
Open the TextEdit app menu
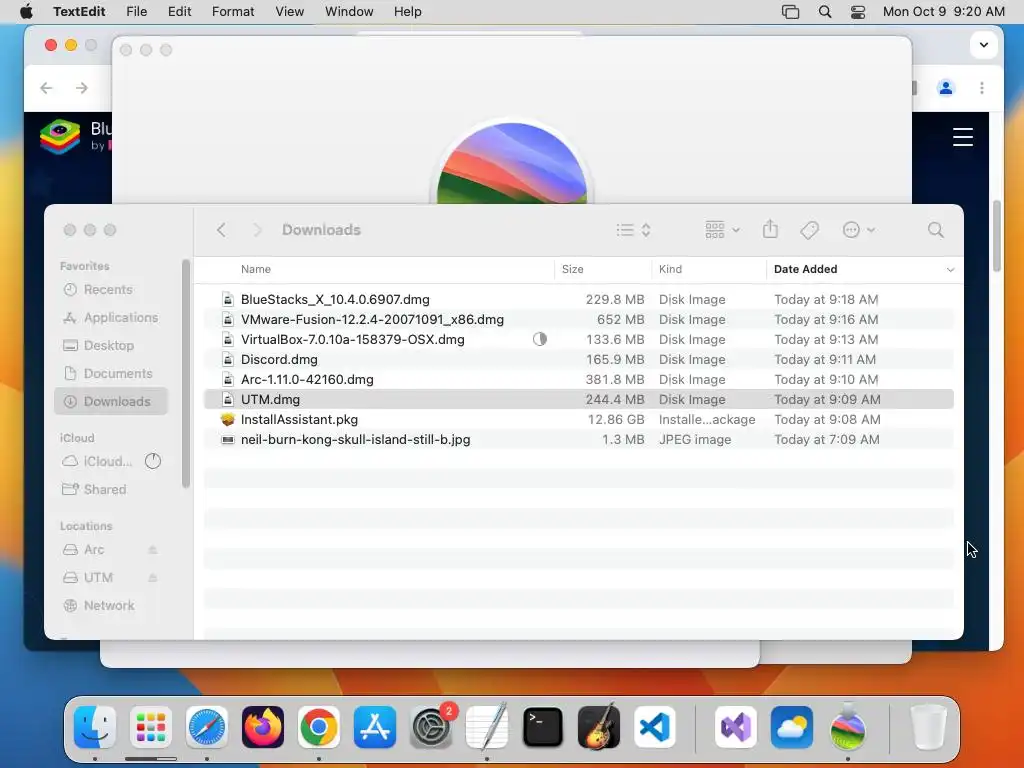(x=79, y=12)
